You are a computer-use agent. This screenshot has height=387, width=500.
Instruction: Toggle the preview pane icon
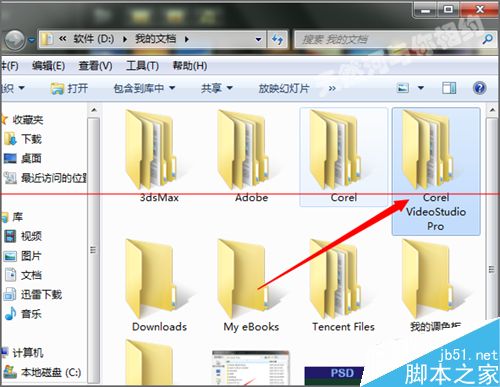(449, 88)
